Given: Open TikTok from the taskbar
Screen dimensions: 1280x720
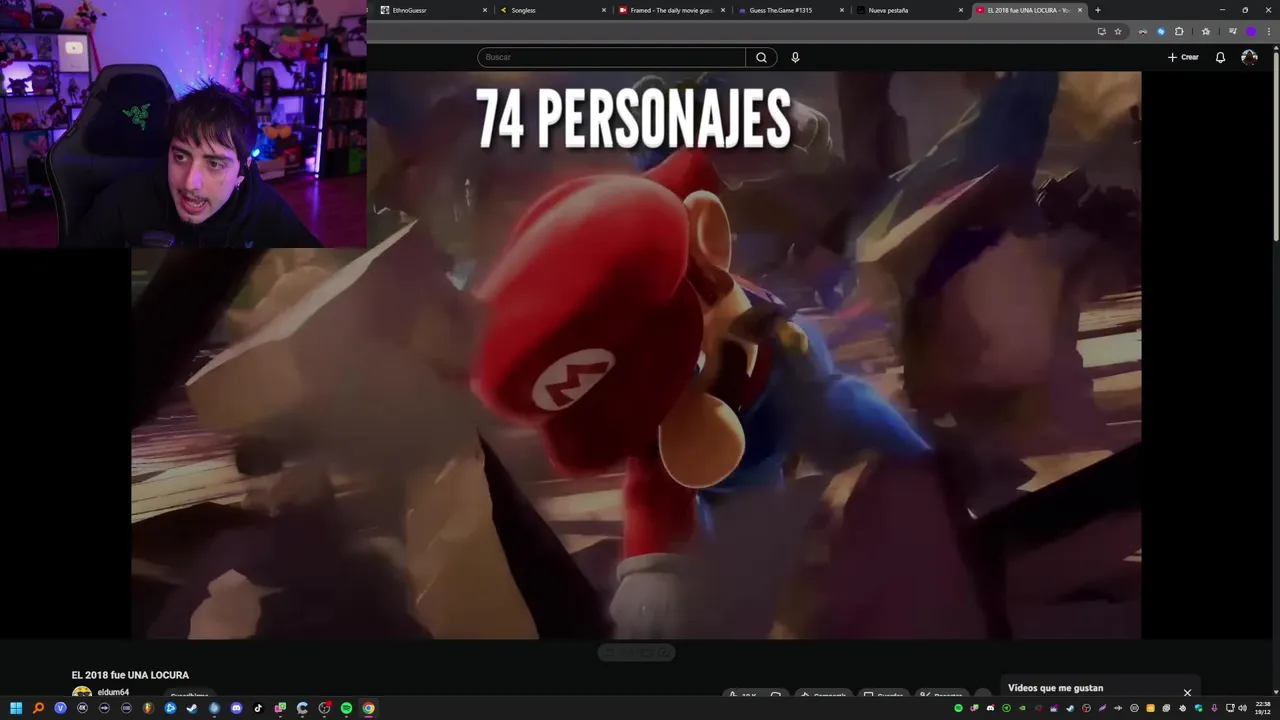Looking at the screenshot, I should (x=258, y=708).
